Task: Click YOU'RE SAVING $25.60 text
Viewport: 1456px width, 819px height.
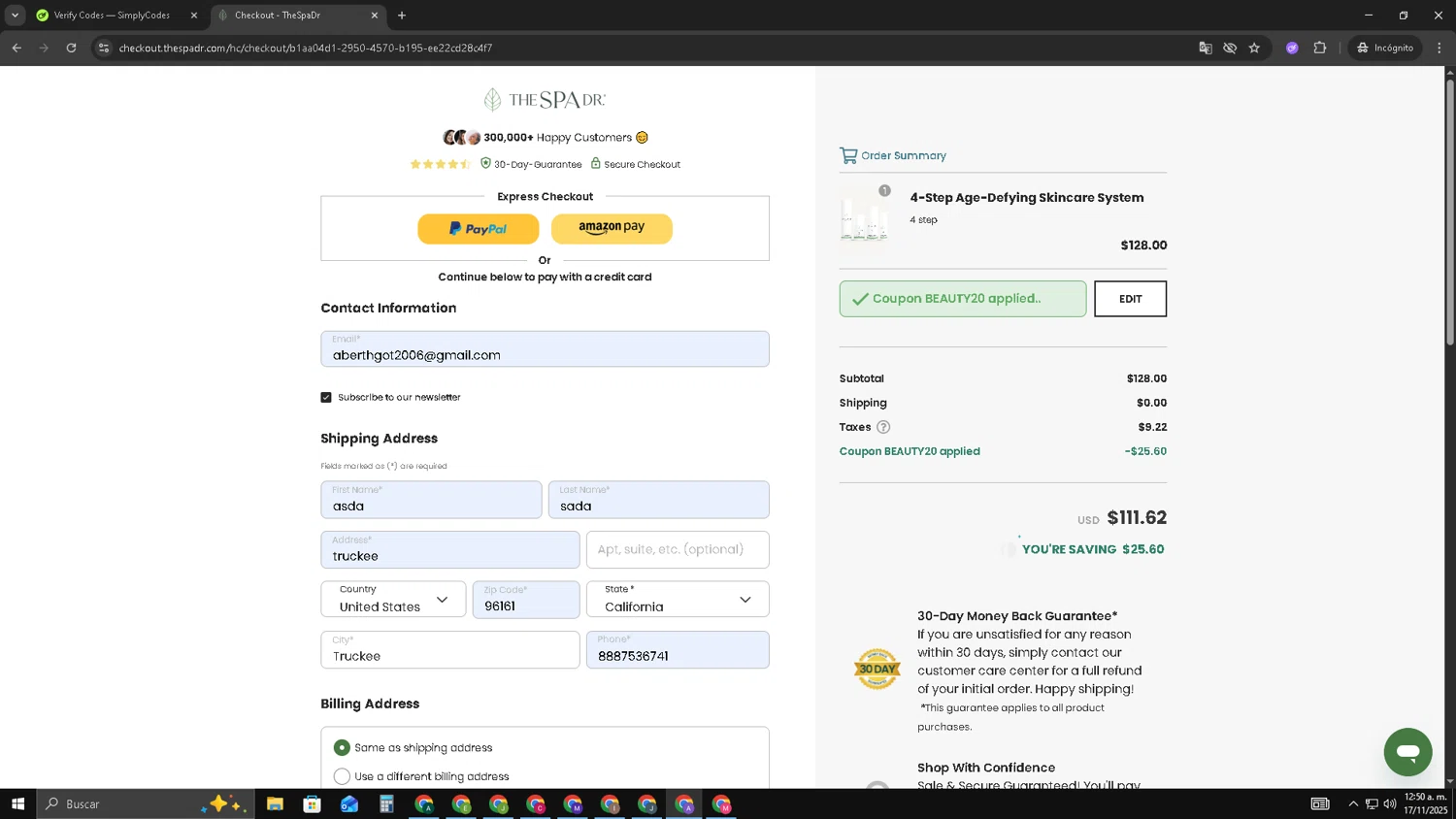Action: click(x=1093, y=549)
